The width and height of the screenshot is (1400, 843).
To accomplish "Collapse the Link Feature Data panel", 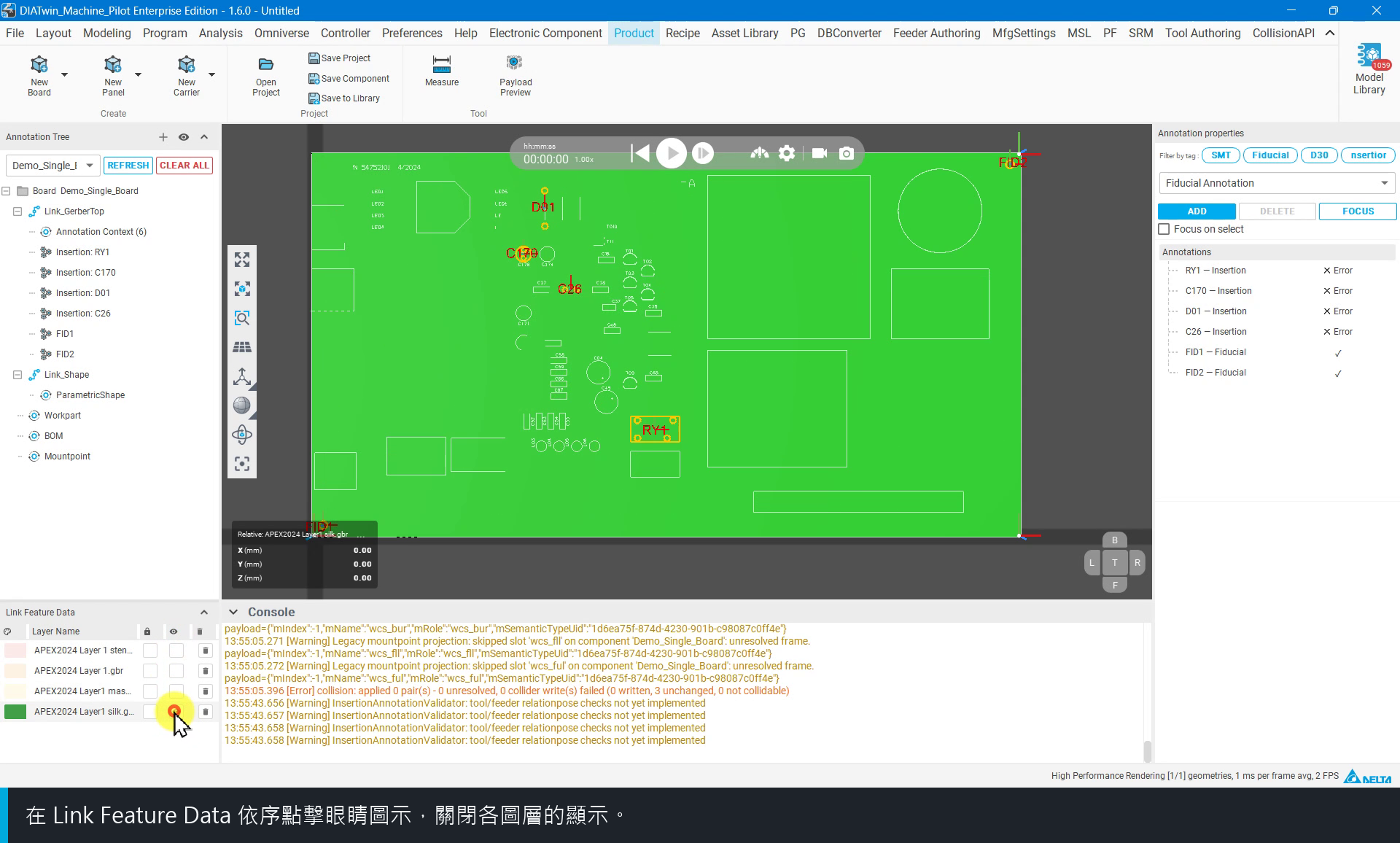I will pyautogui.click(x=204, y=613).
